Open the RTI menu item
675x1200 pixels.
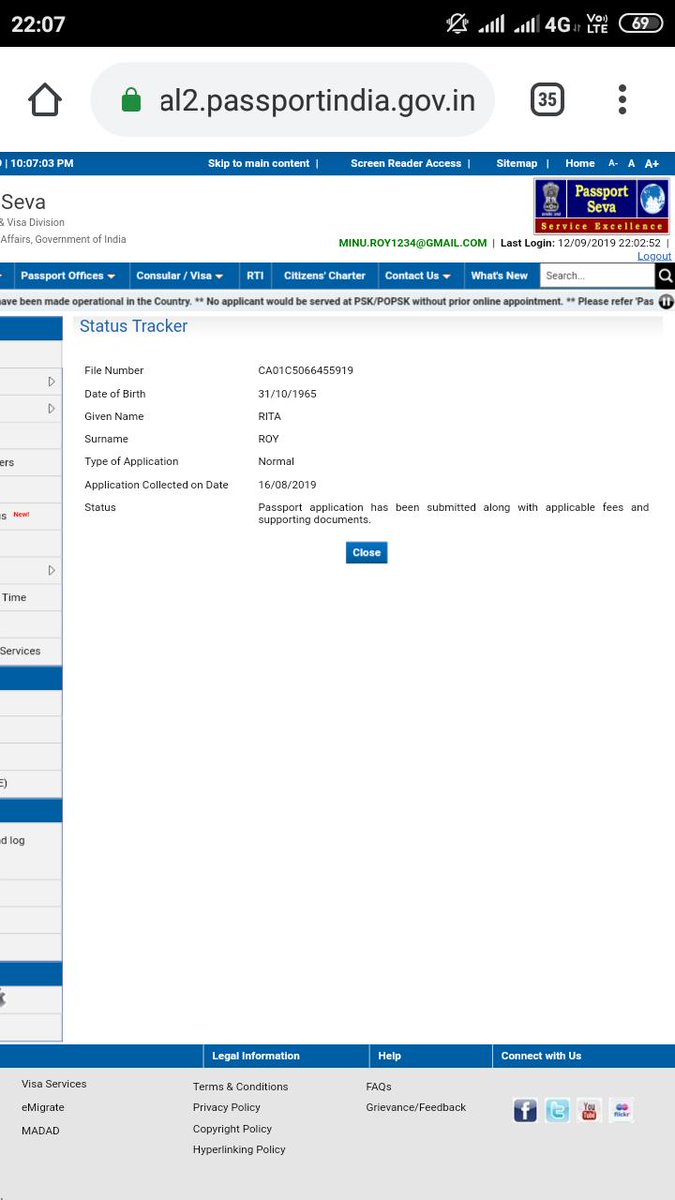[255, 275]
